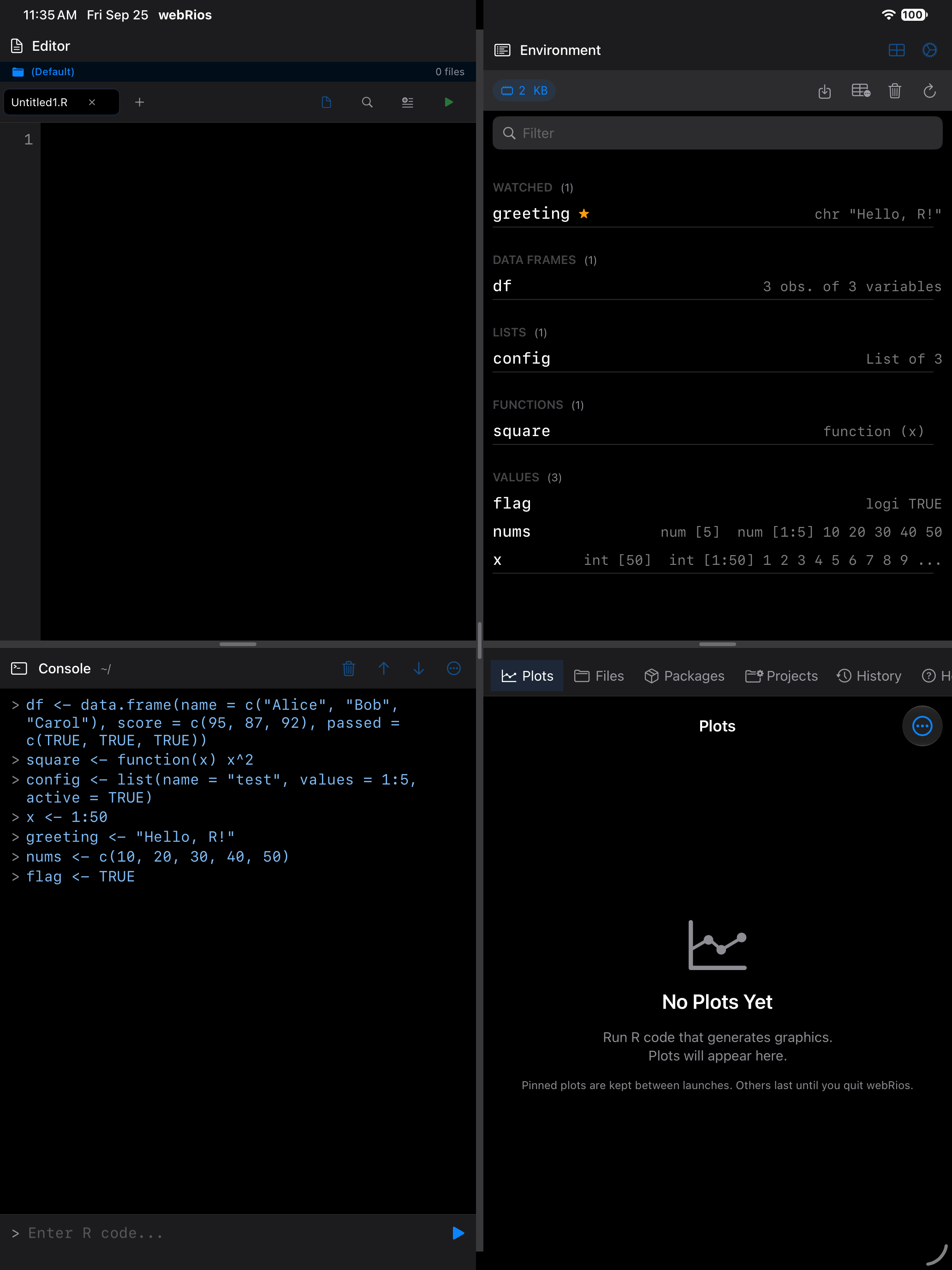The image size is (952, 1270).
Task: Collapse the DATA FRAMES section header
Action: (x=545, y=260)
